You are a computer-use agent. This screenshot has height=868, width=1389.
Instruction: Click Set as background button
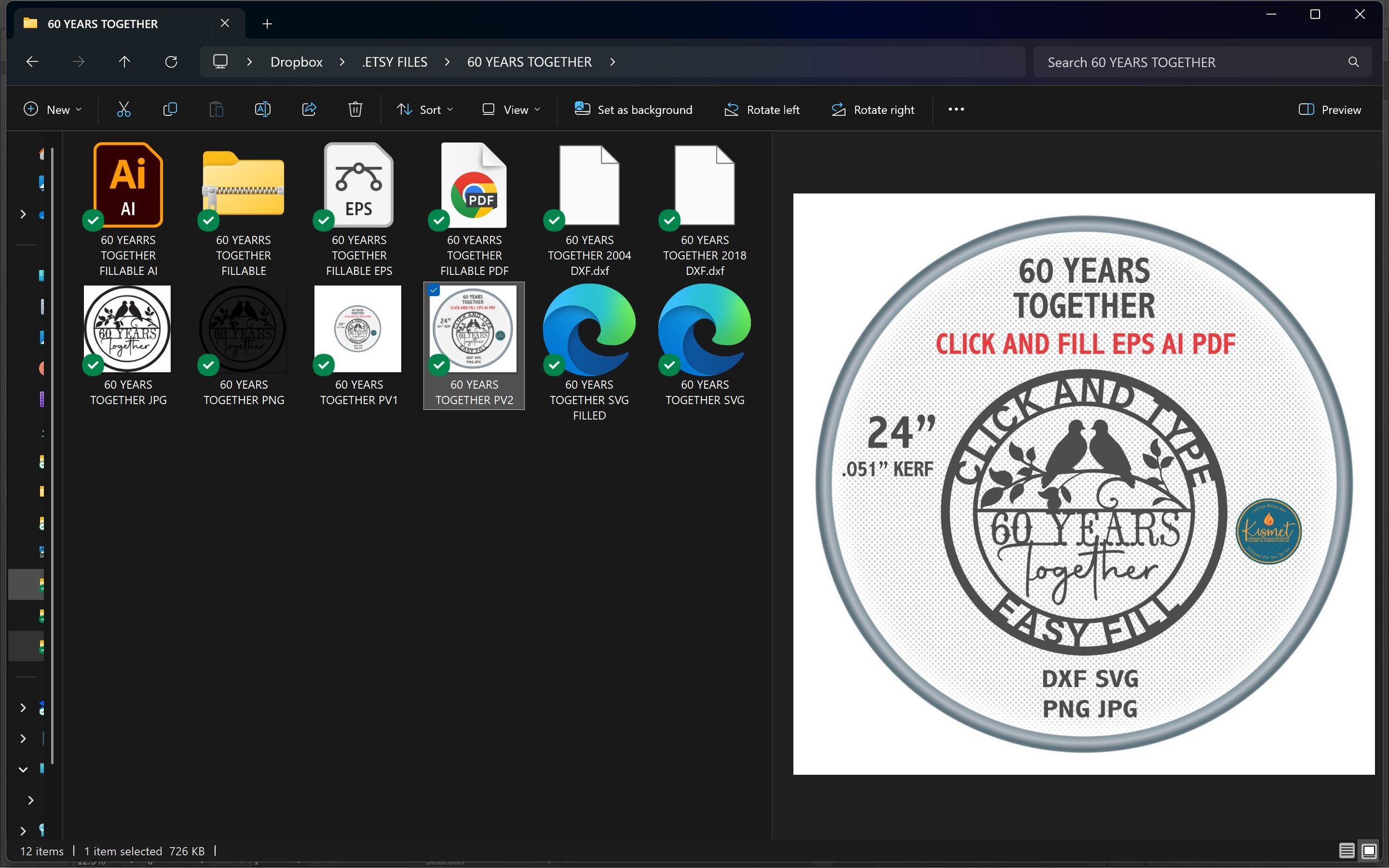[x=633, y=109]
